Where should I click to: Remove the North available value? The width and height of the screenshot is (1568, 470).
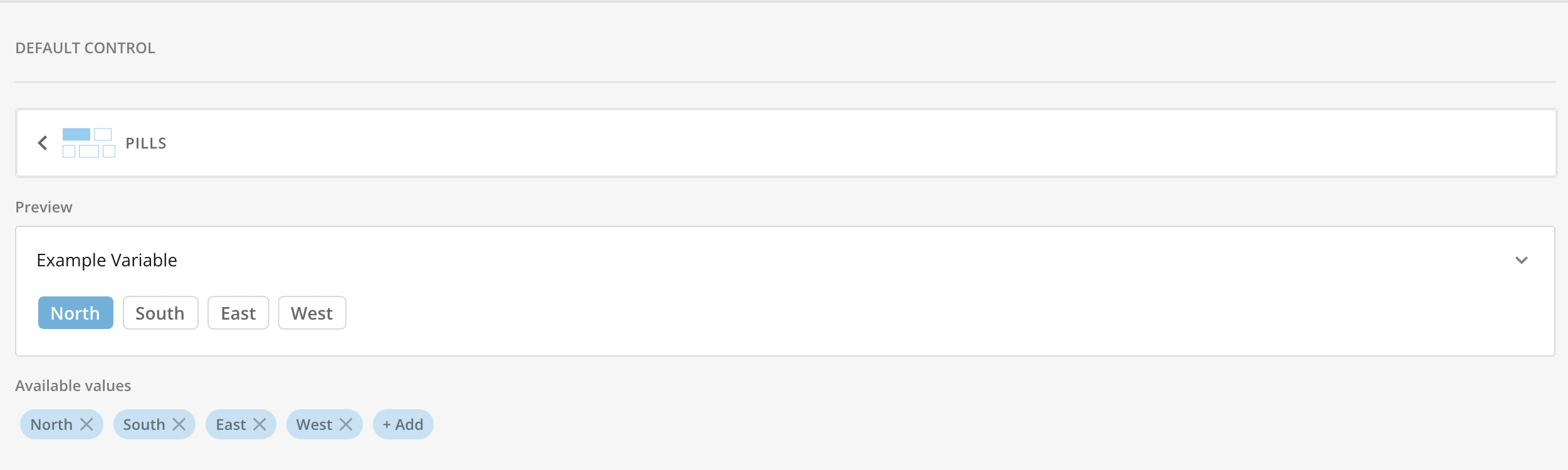pyautogui.click(x=86, y=425)
